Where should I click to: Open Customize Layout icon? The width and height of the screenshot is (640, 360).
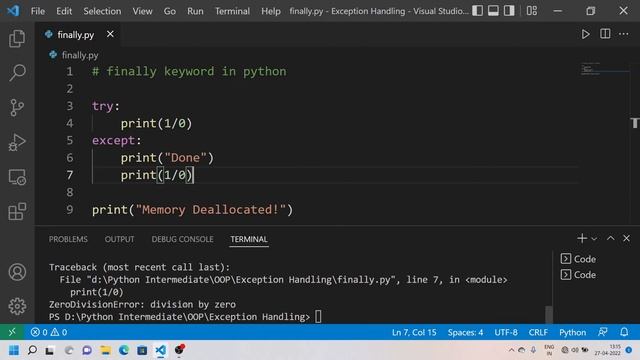531,11
